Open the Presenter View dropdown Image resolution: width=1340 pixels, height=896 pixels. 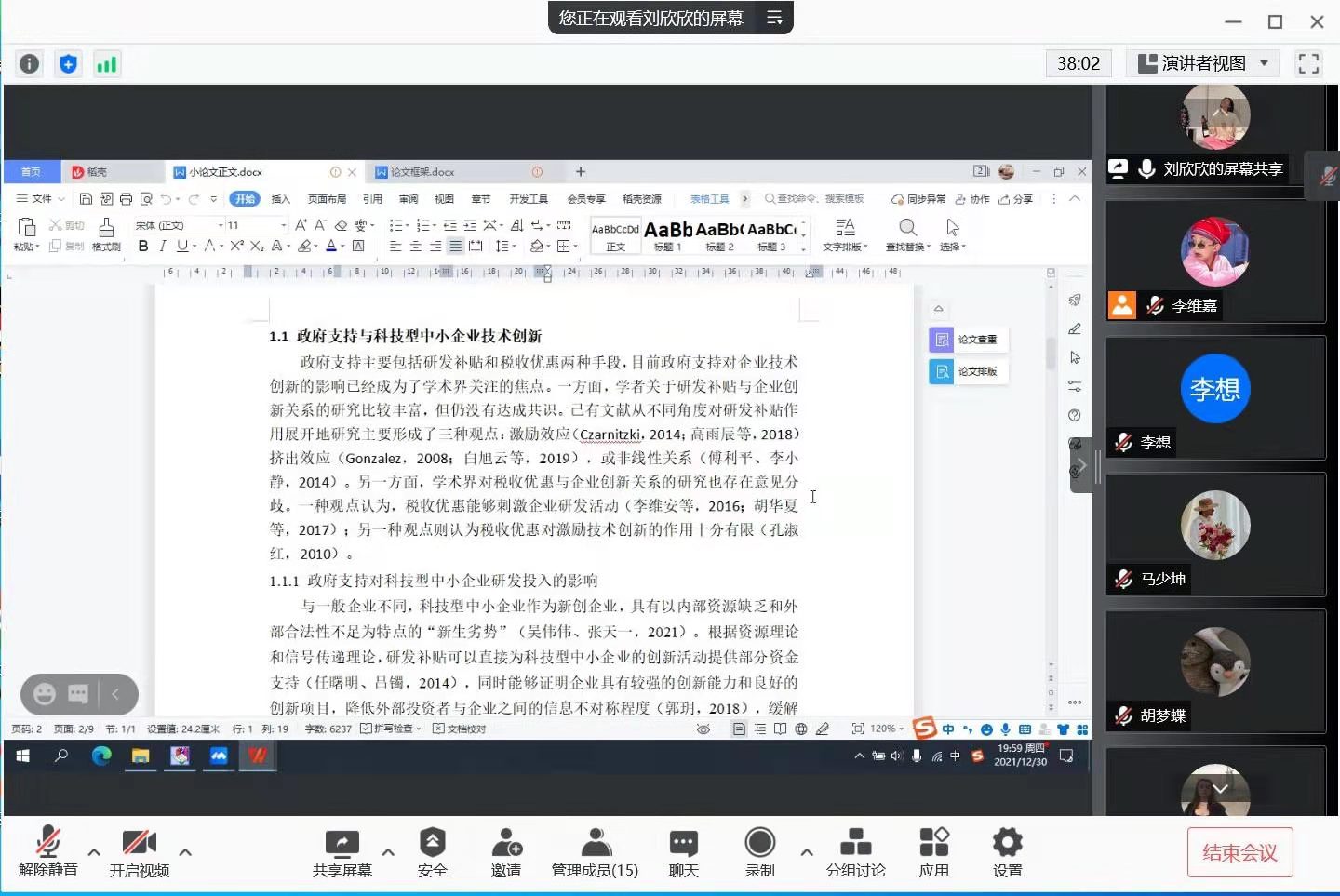[1203, 63]
